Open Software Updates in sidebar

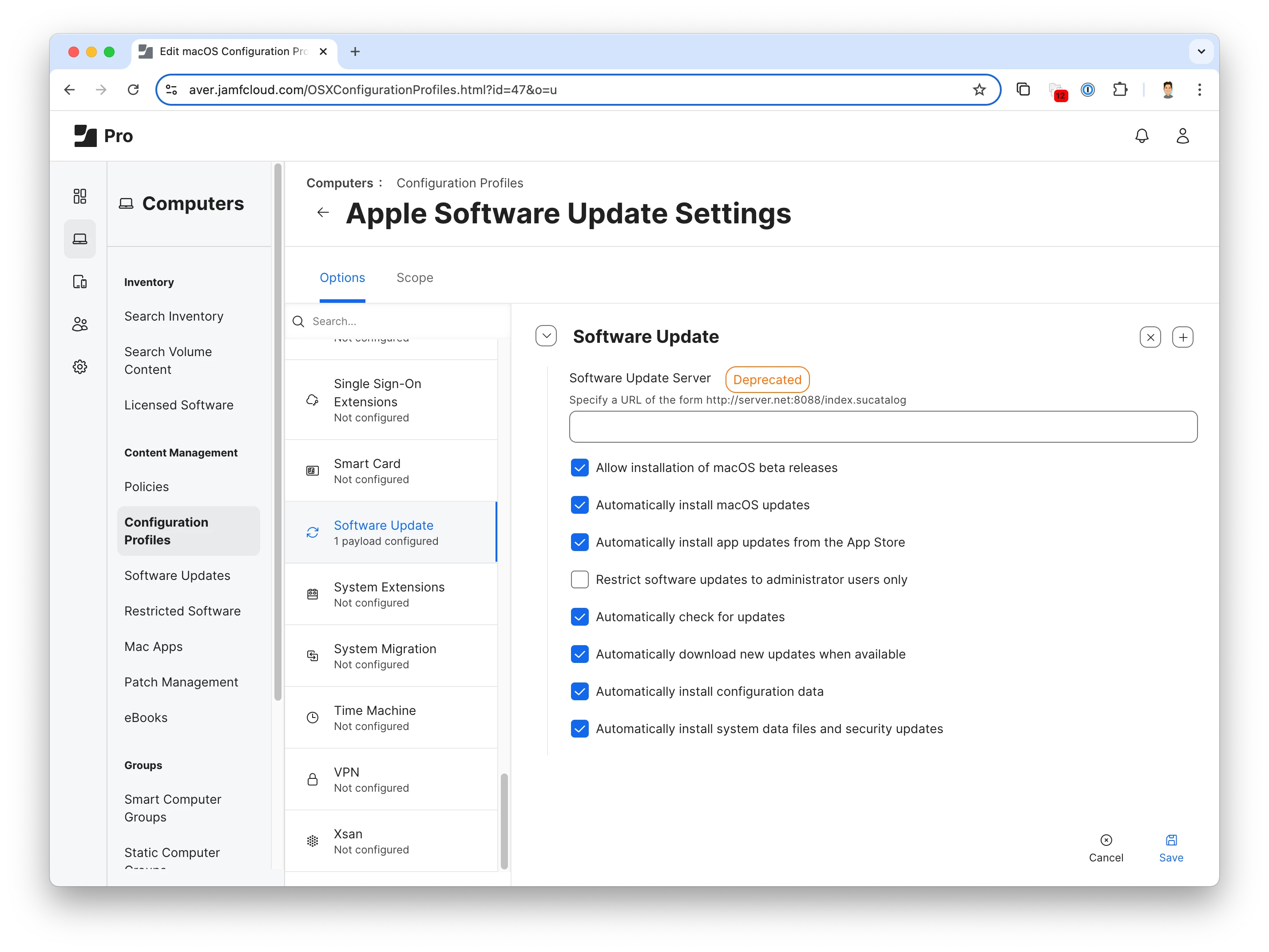[177, 575]
